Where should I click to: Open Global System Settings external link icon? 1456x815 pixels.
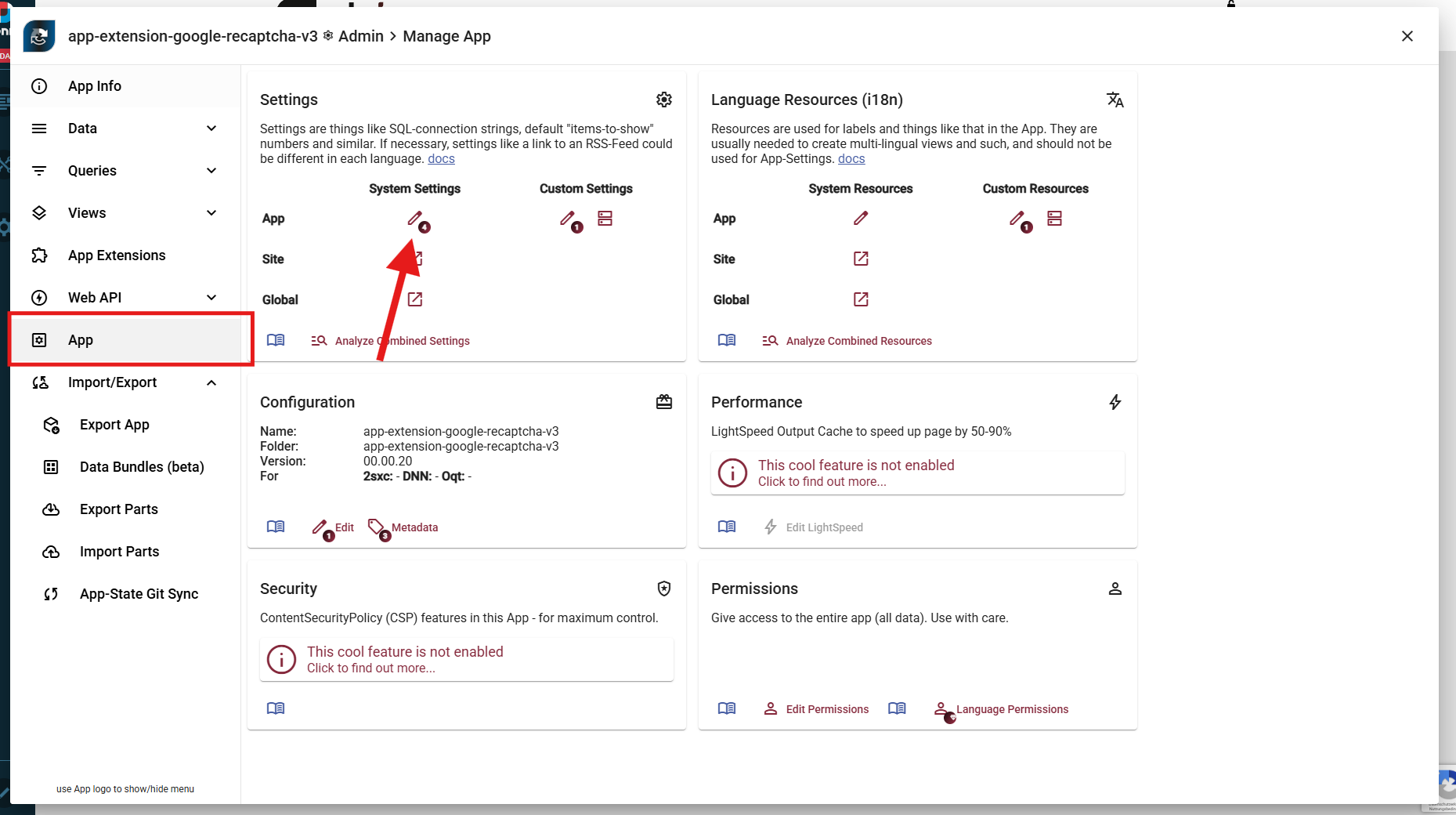coord(415,299)
